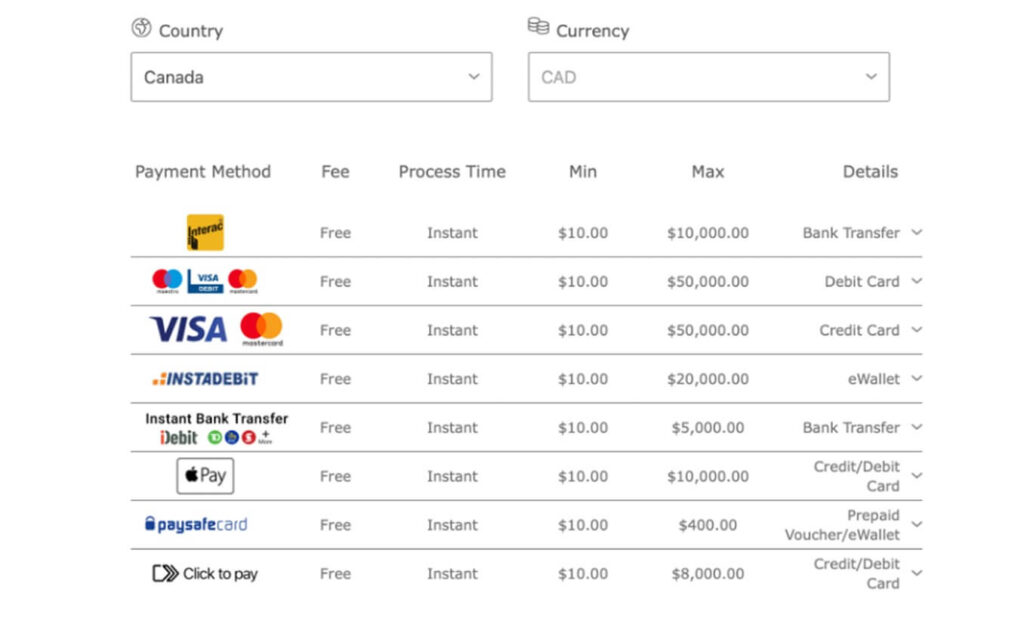1024x621 pixels.
Task: Open the Currency dropdown showing CAD
Action: coord(709,77)
